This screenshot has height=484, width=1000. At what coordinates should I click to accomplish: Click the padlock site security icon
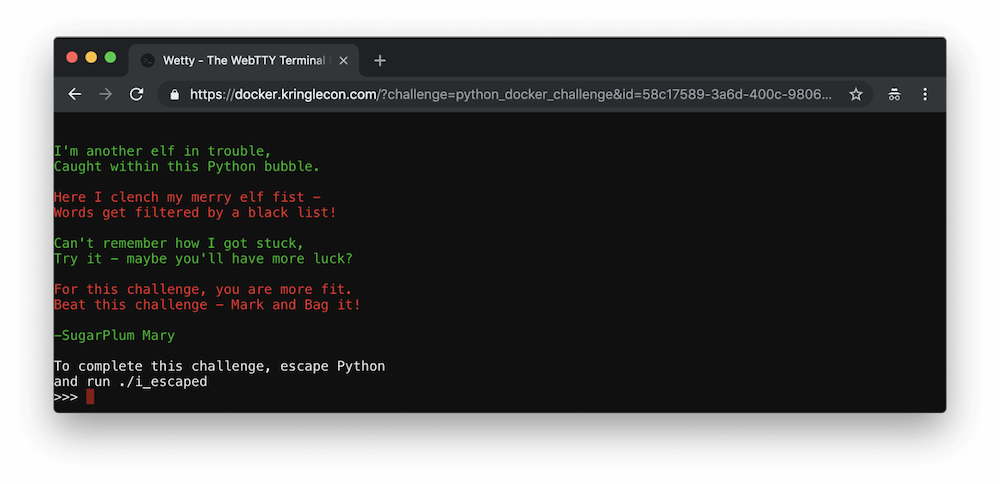coord(174,94)
